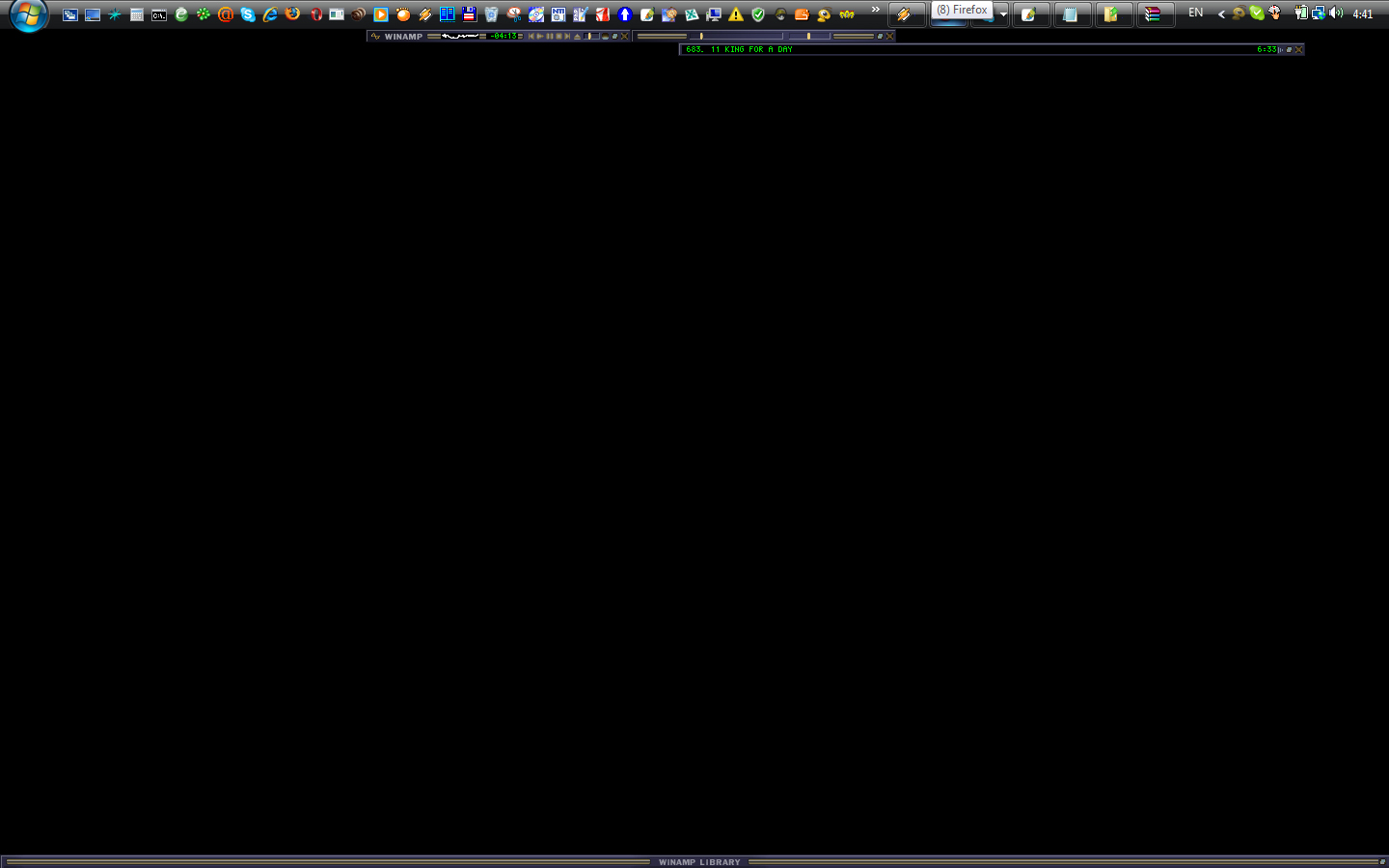This screenshot has width=1389, height=868.
Task: Open the Winamp main menu lightning icon
Action: pyautogui.click(x=375, y=36)
